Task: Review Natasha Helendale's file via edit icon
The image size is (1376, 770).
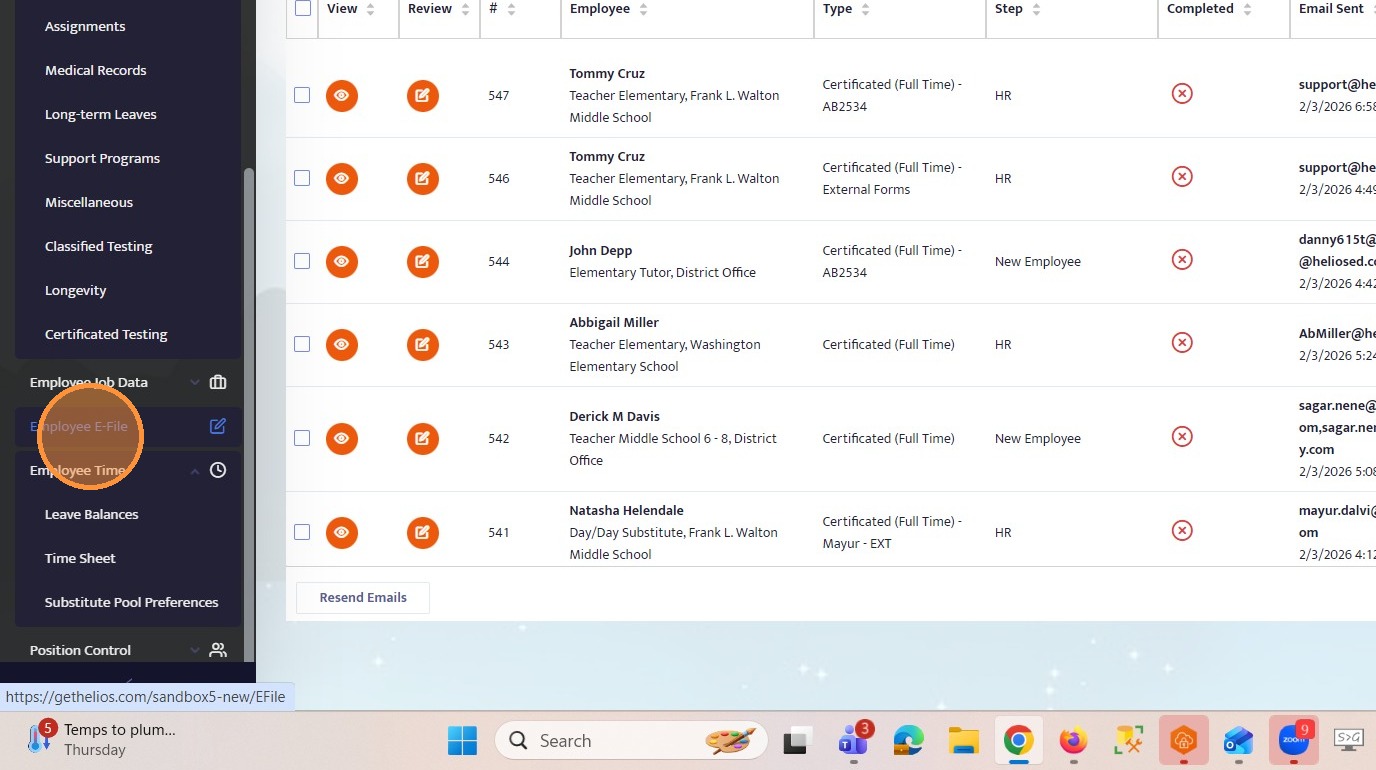Action: [x=423, y=533]
